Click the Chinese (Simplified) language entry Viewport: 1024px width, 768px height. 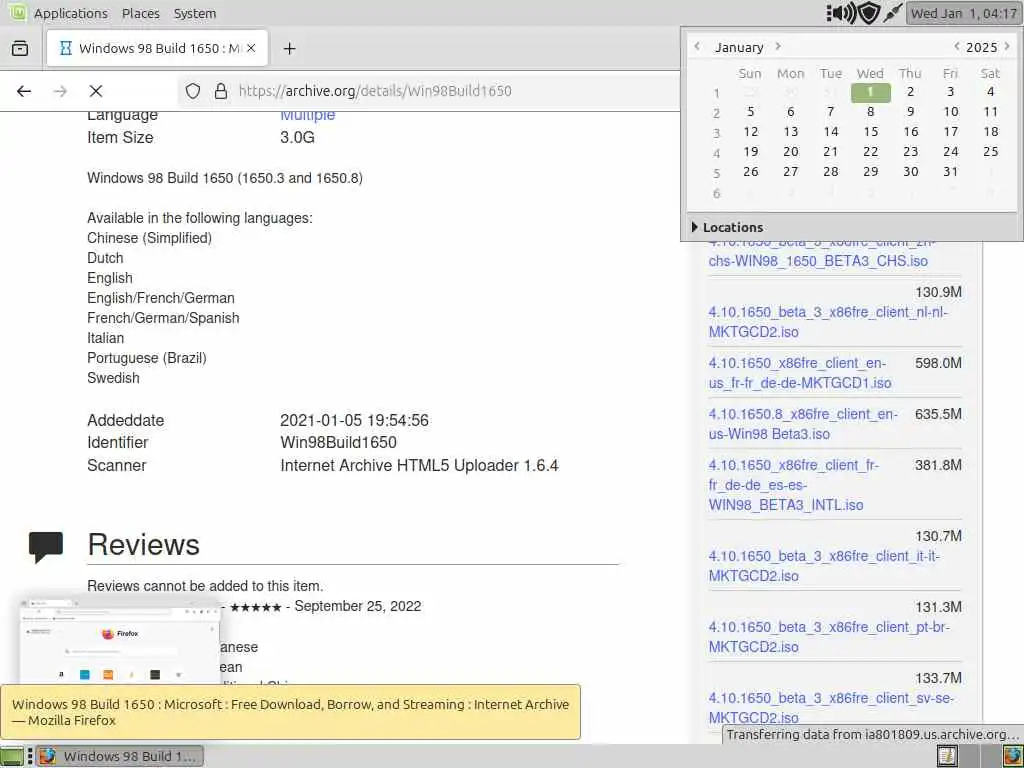click(x=150, y=238)
